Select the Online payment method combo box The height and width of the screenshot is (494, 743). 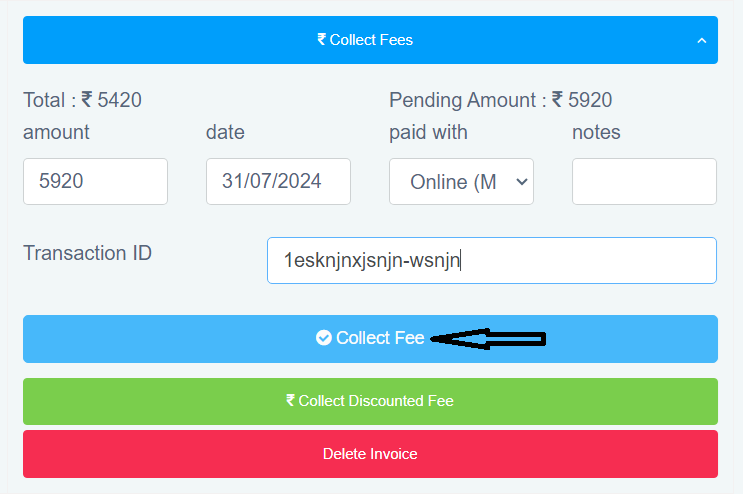pos(461,181)
